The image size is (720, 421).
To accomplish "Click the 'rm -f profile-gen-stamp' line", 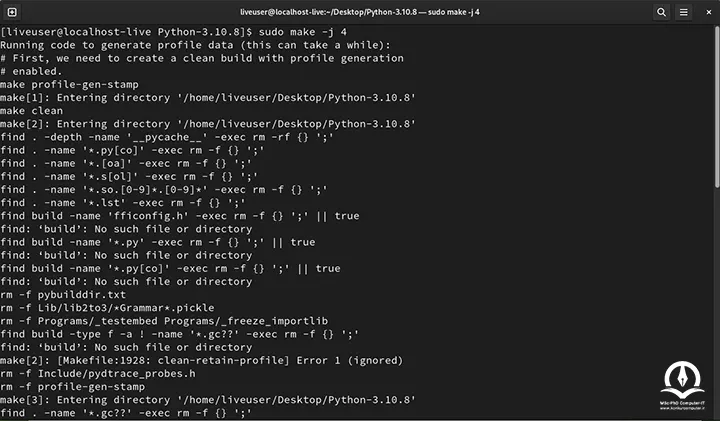I will click(73, 387).
